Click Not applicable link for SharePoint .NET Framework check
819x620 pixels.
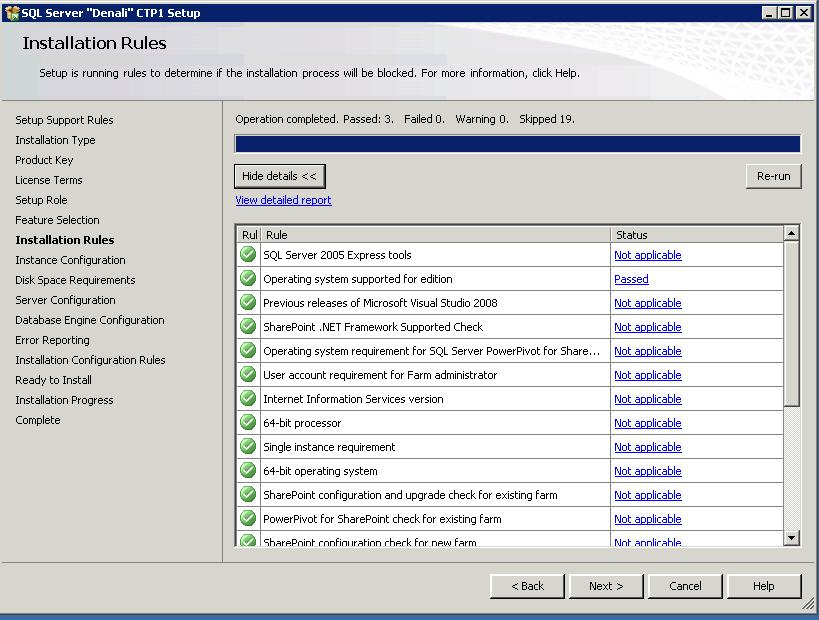(x=647, y=327)
